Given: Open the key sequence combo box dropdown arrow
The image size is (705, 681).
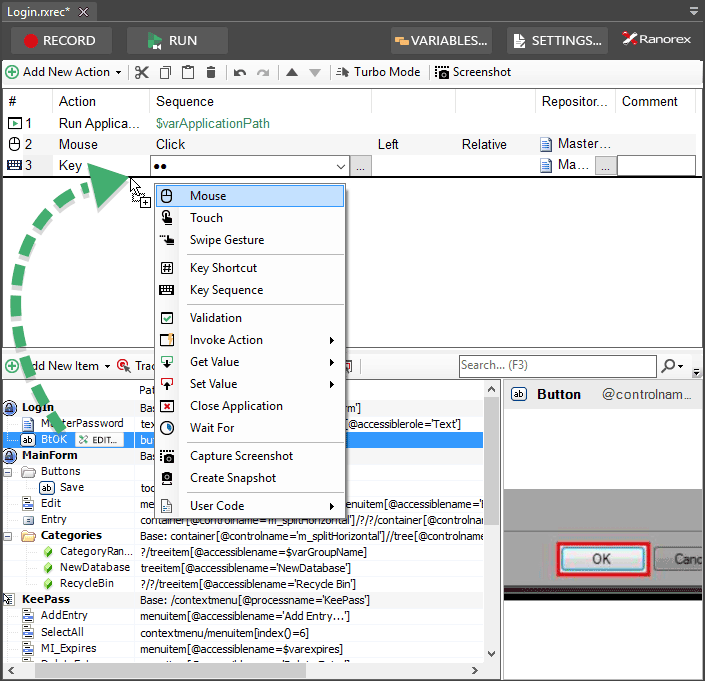Looking at the screenshot, I should pyautogui.click(x=340, y=166).
